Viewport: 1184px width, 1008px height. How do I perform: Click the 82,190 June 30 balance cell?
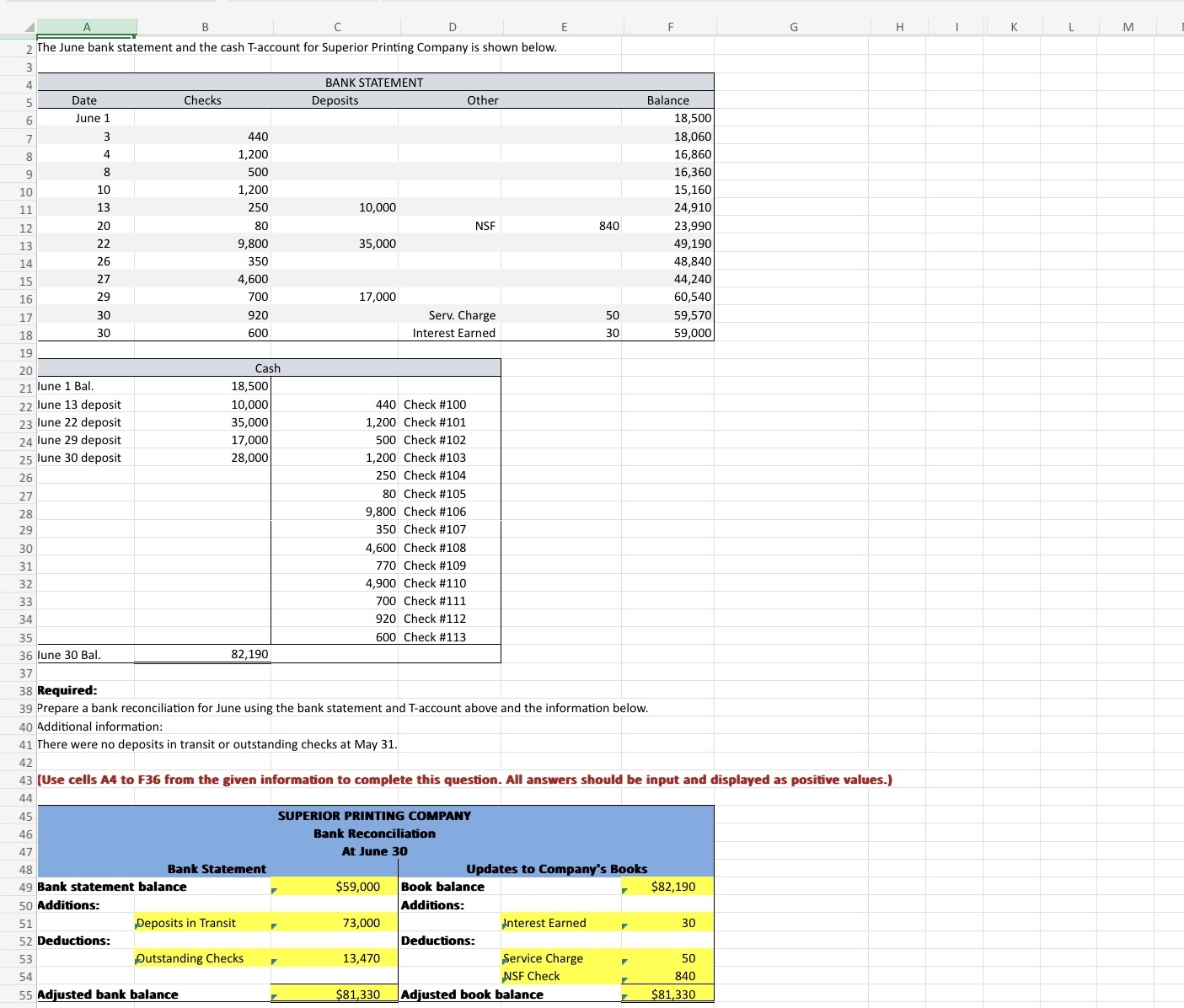[x=204, y=654]
